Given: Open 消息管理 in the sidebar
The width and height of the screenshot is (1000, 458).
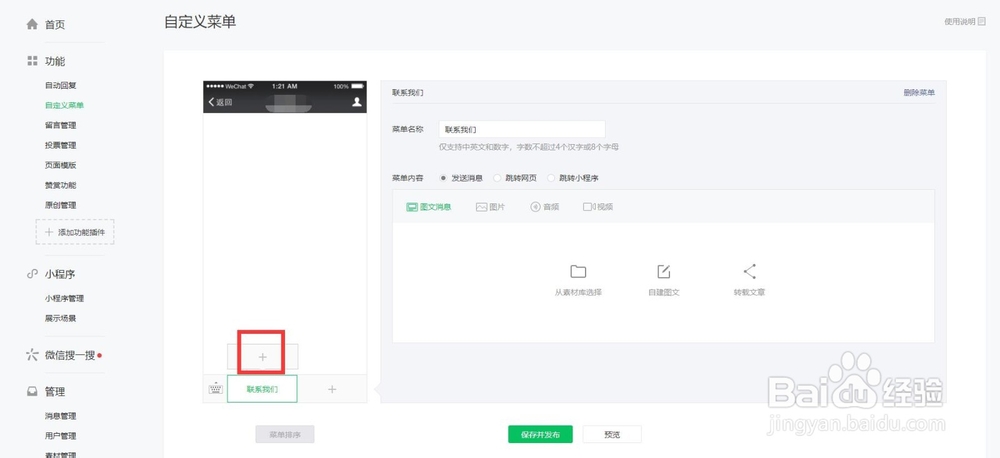Looking at the screenshot, I should click(61, 416).
